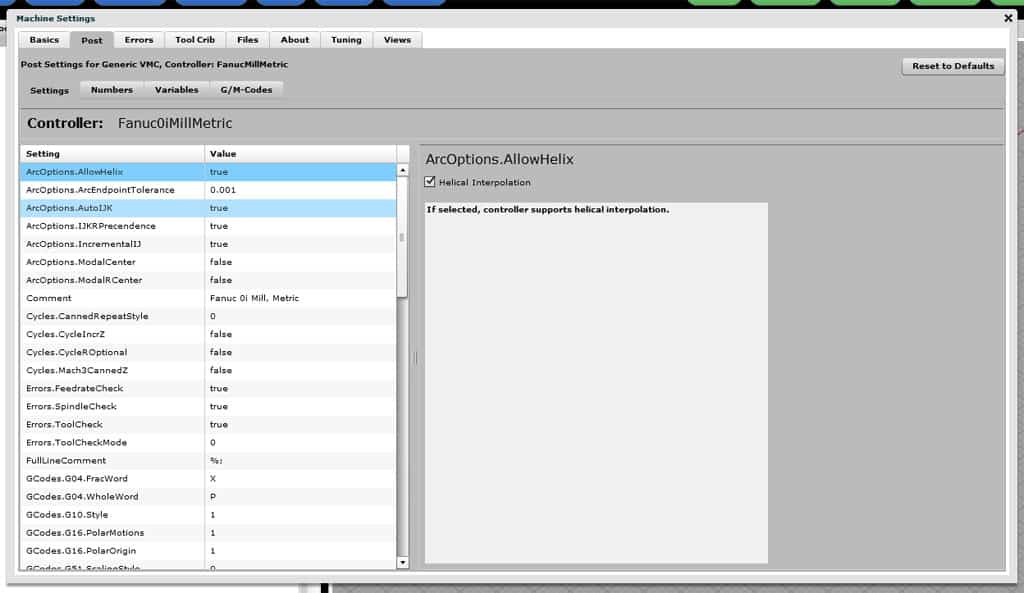
Task: Switch to the Basics tab
Action: point(44,39)
